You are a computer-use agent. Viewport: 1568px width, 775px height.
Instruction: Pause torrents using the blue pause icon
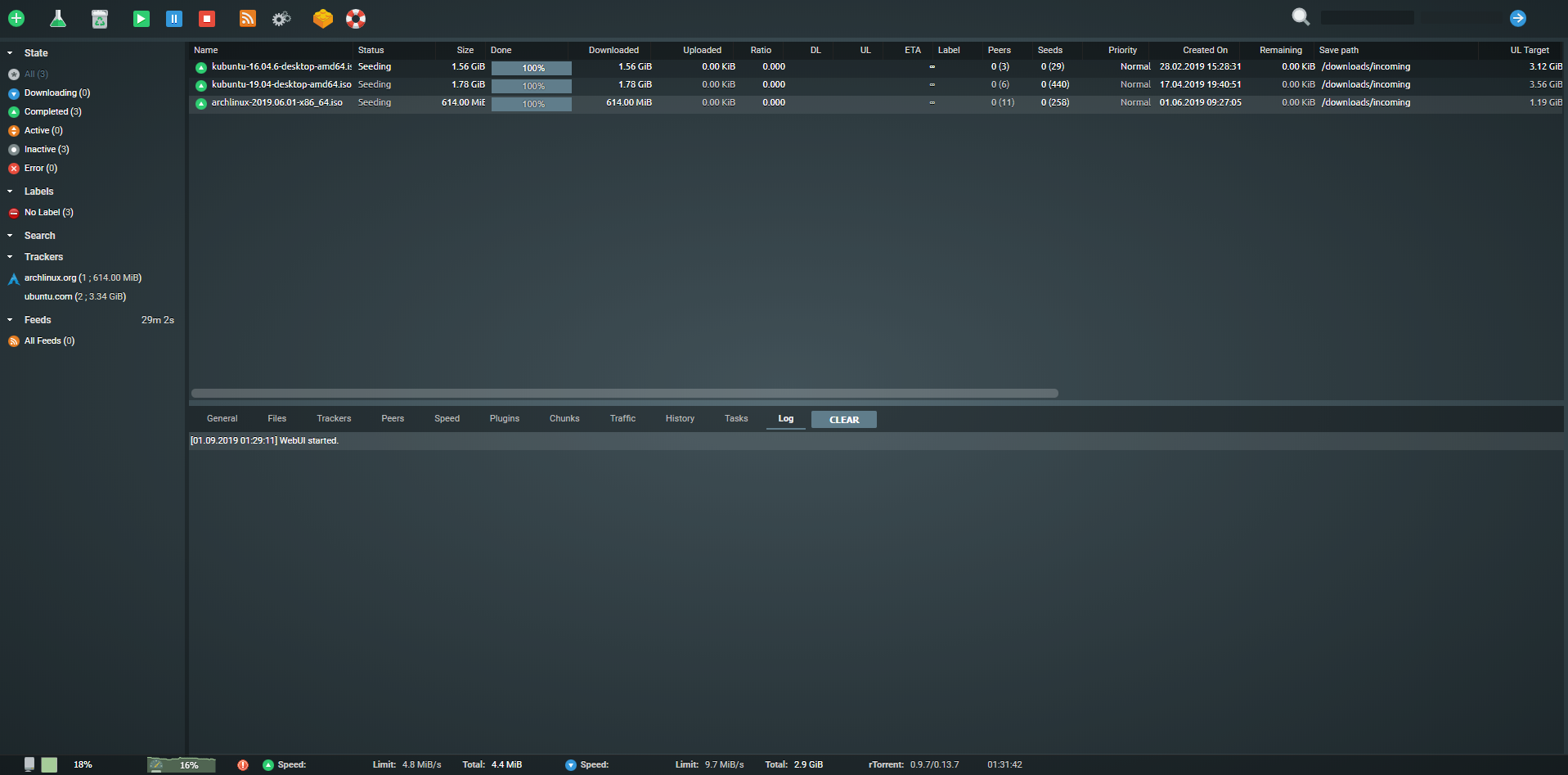pos(174,18)
